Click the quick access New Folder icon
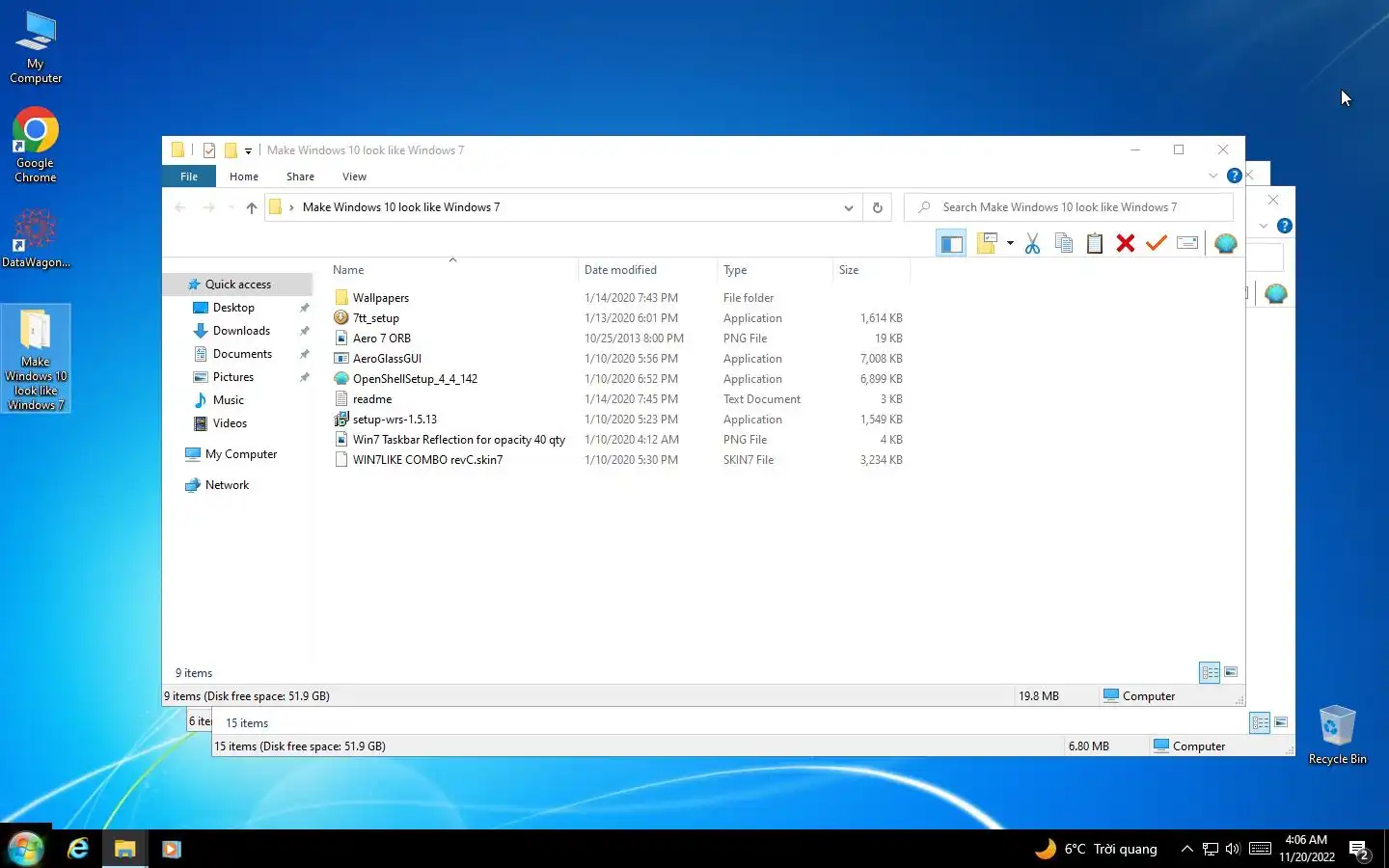1389x868 pixels. pyautogui.click(x=231, y=149)
